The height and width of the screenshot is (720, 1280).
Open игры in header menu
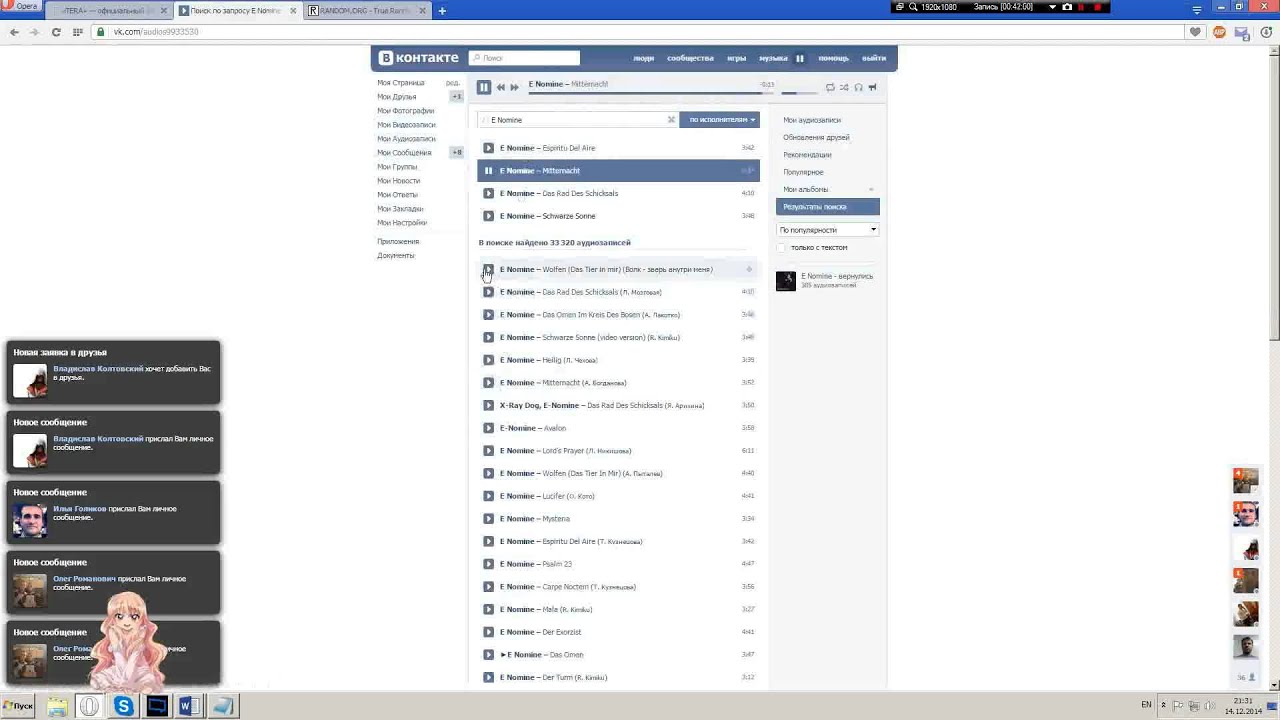click(x=737, y=58)
